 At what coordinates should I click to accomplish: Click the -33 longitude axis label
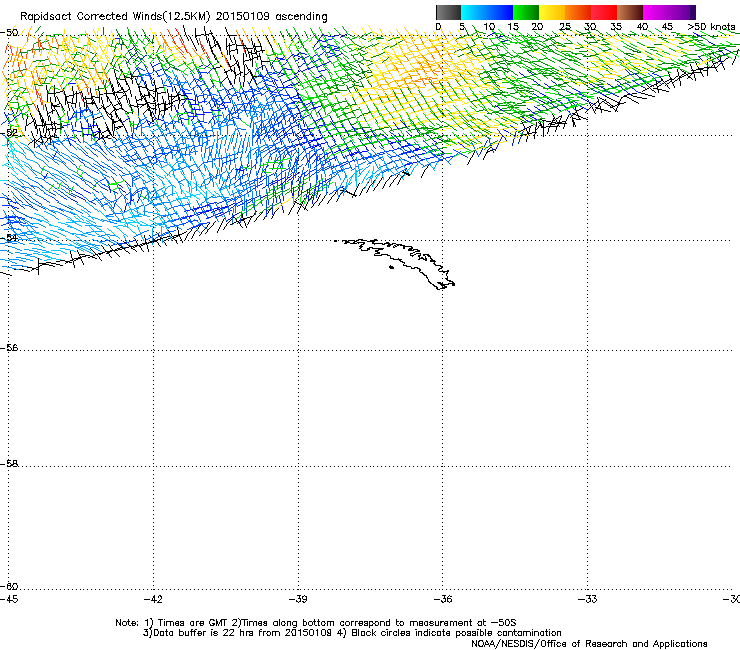(587, 599)
